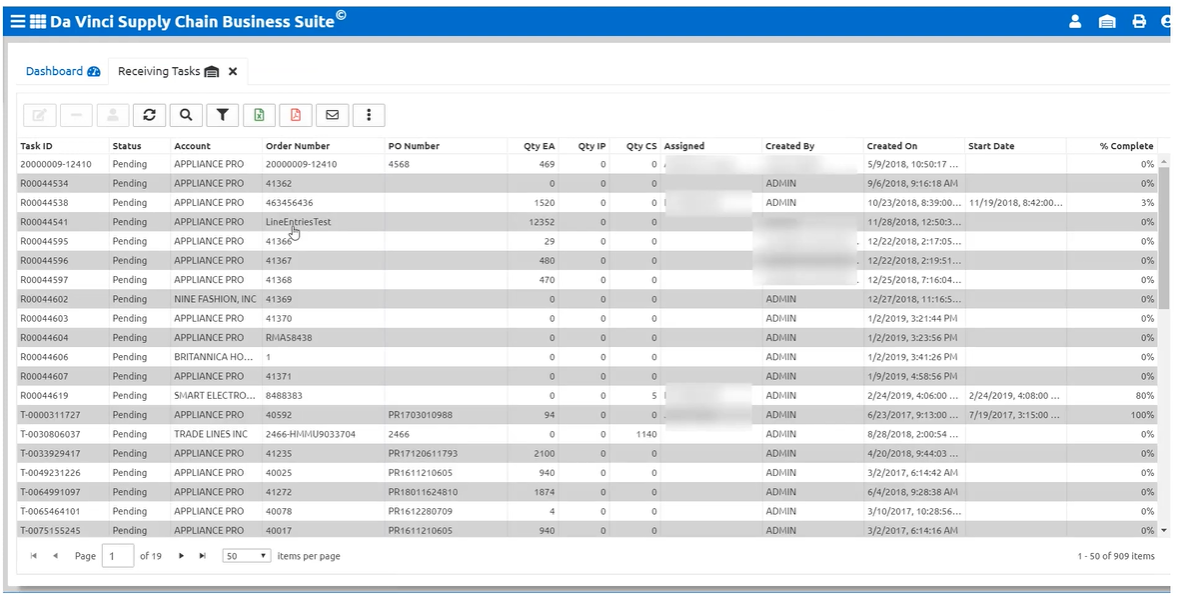Screen dimensions: 1177x598
Task: Open search with the magnifier icon
Action: (186, 115)
